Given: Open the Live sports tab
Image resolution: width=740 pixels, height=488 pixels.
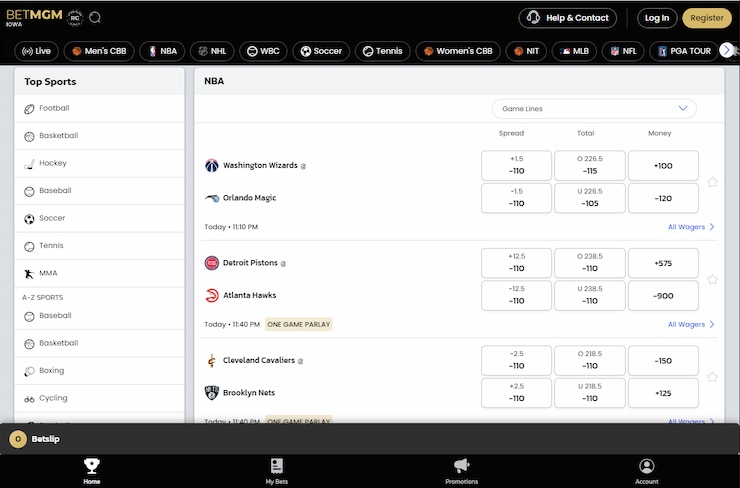Looking at the screenshot, I should click(x=36, y=51).
